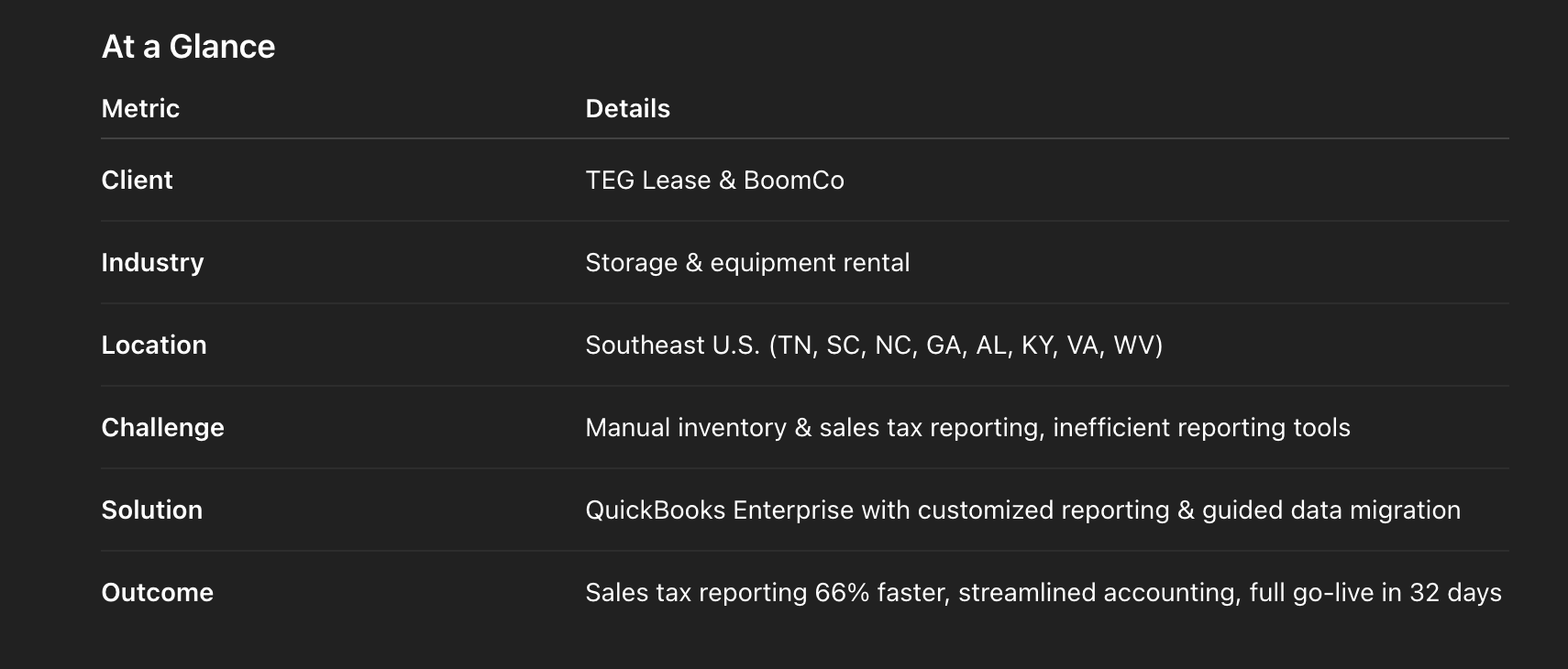This screenshot has width=1568, height=669.
Task: Click the word BoomCo in Client row
Action: [794, 181]
